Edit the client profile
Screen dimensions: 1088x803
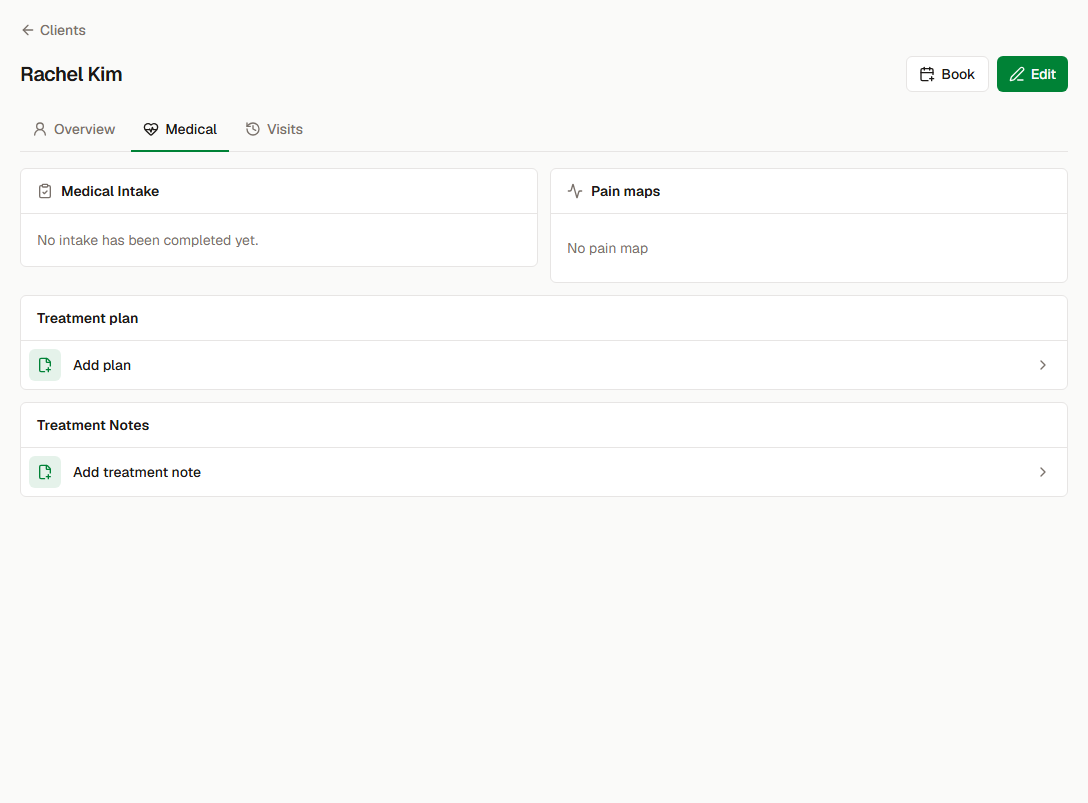pyautogui.click(x=1032, y=74)
